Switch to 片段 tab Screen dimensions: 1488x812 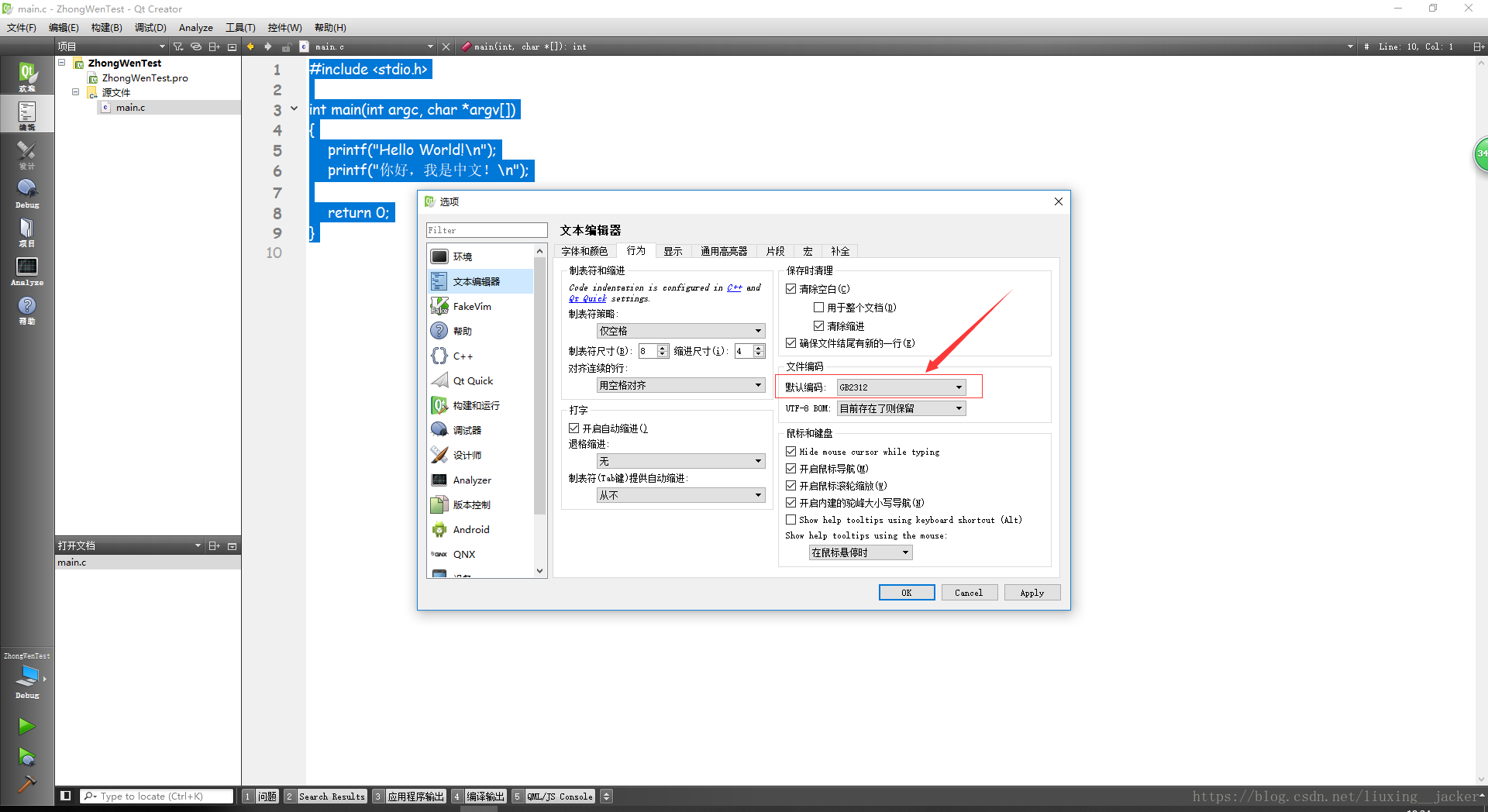tap(775, 251)
